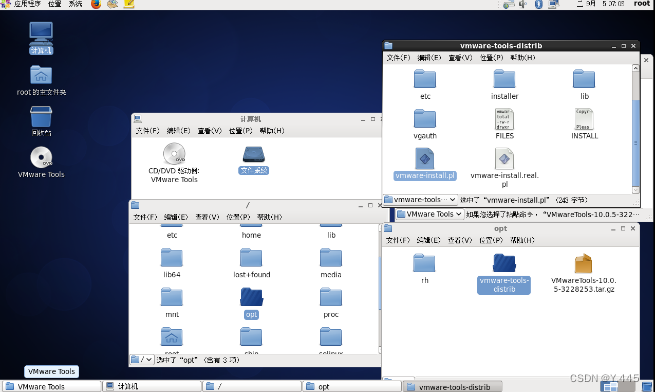Open File menu in Computer window
This screenshot has height=392, width=655.
(x=147, y=131)
